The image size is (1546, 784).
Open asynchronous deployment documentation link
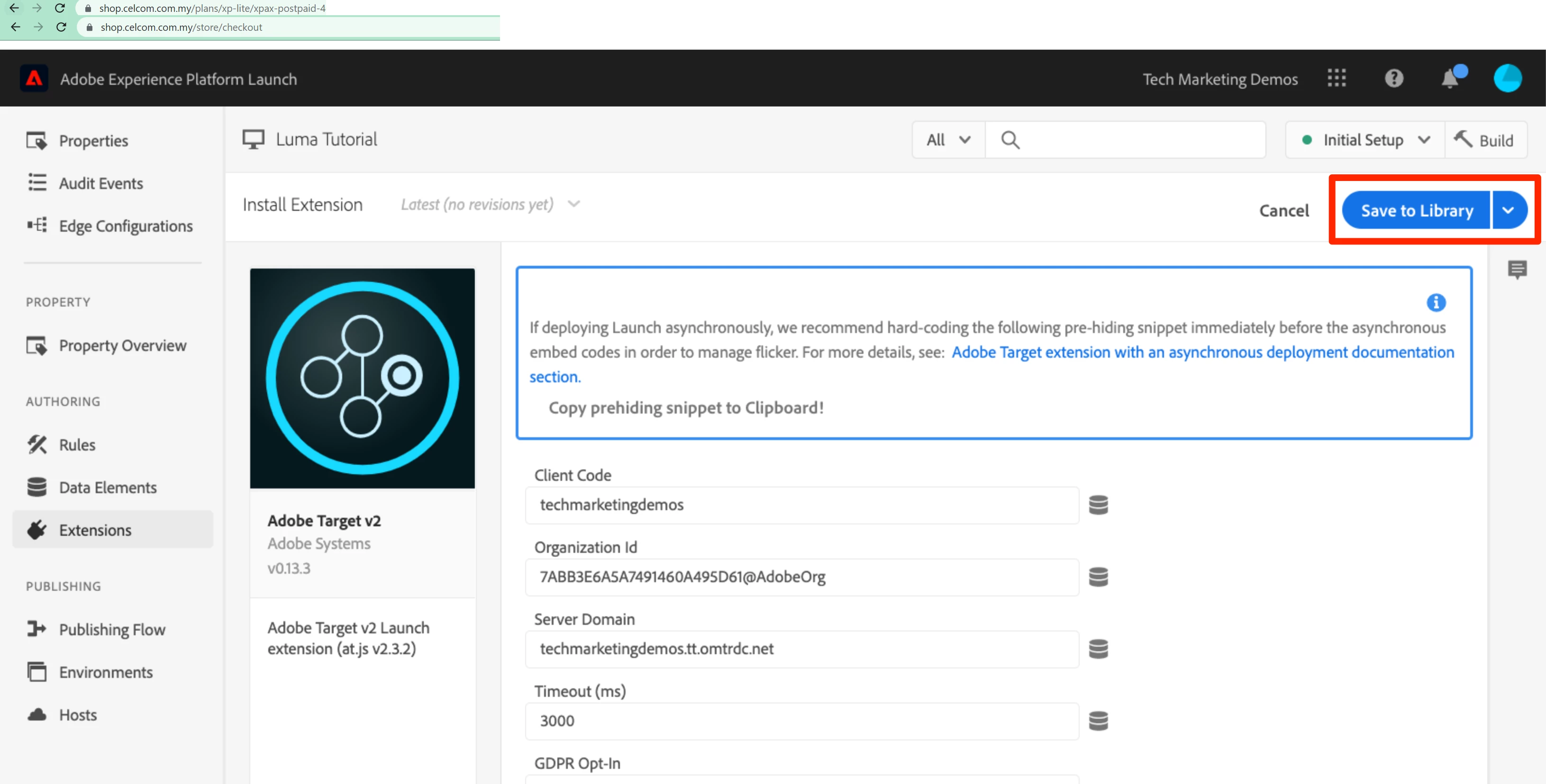point(1202,352)
